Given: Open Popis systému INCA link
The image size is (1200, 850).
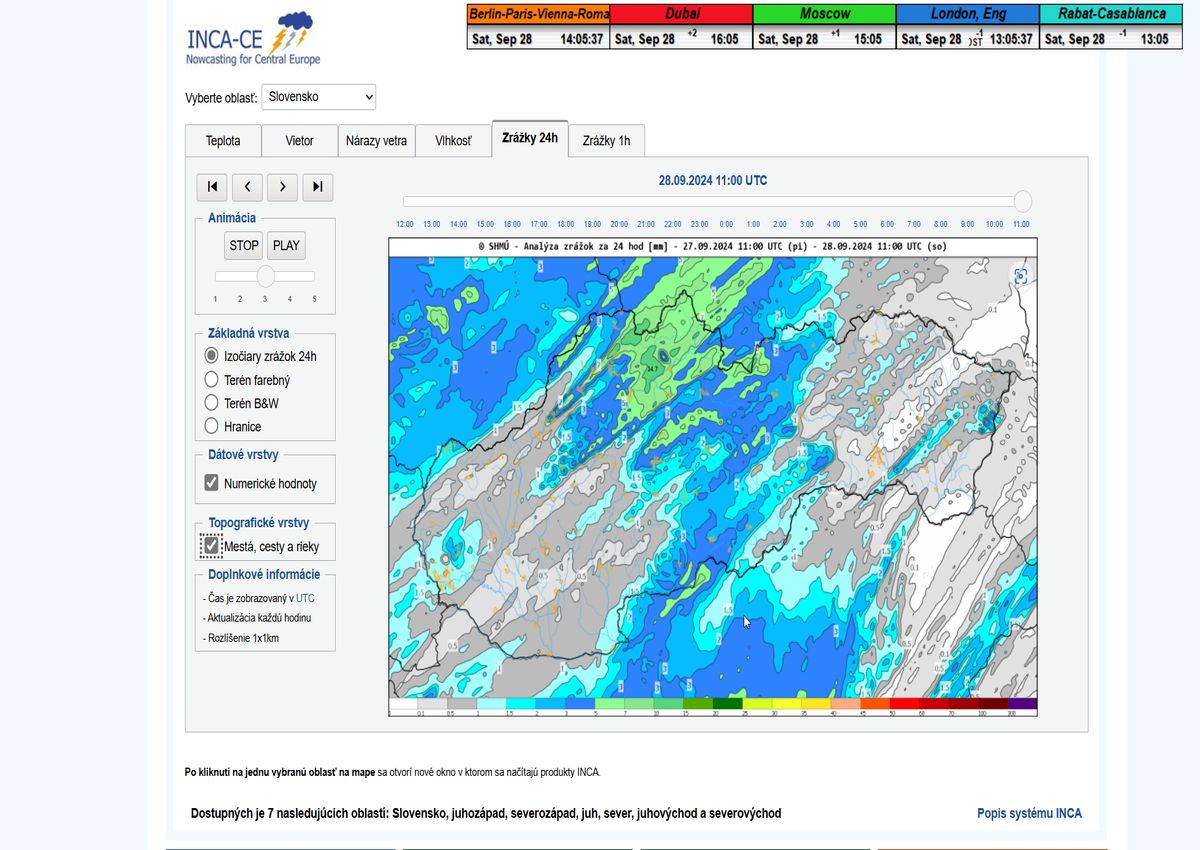Looking at the screenshot, I should click(1029, 814).
